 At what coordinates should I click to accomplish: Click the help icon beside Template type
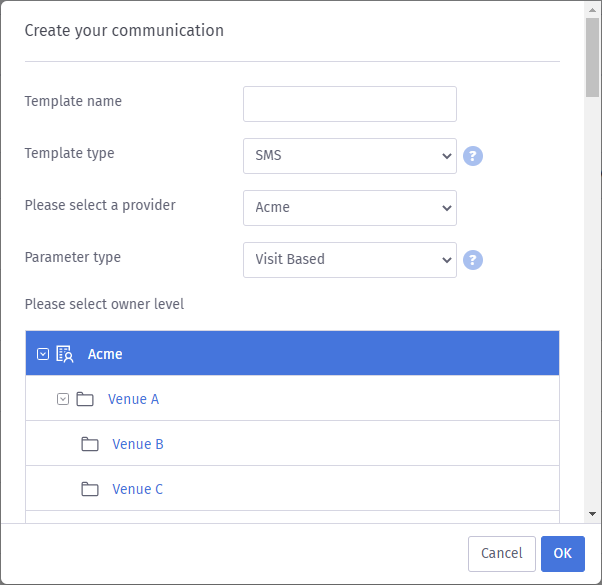473,156
